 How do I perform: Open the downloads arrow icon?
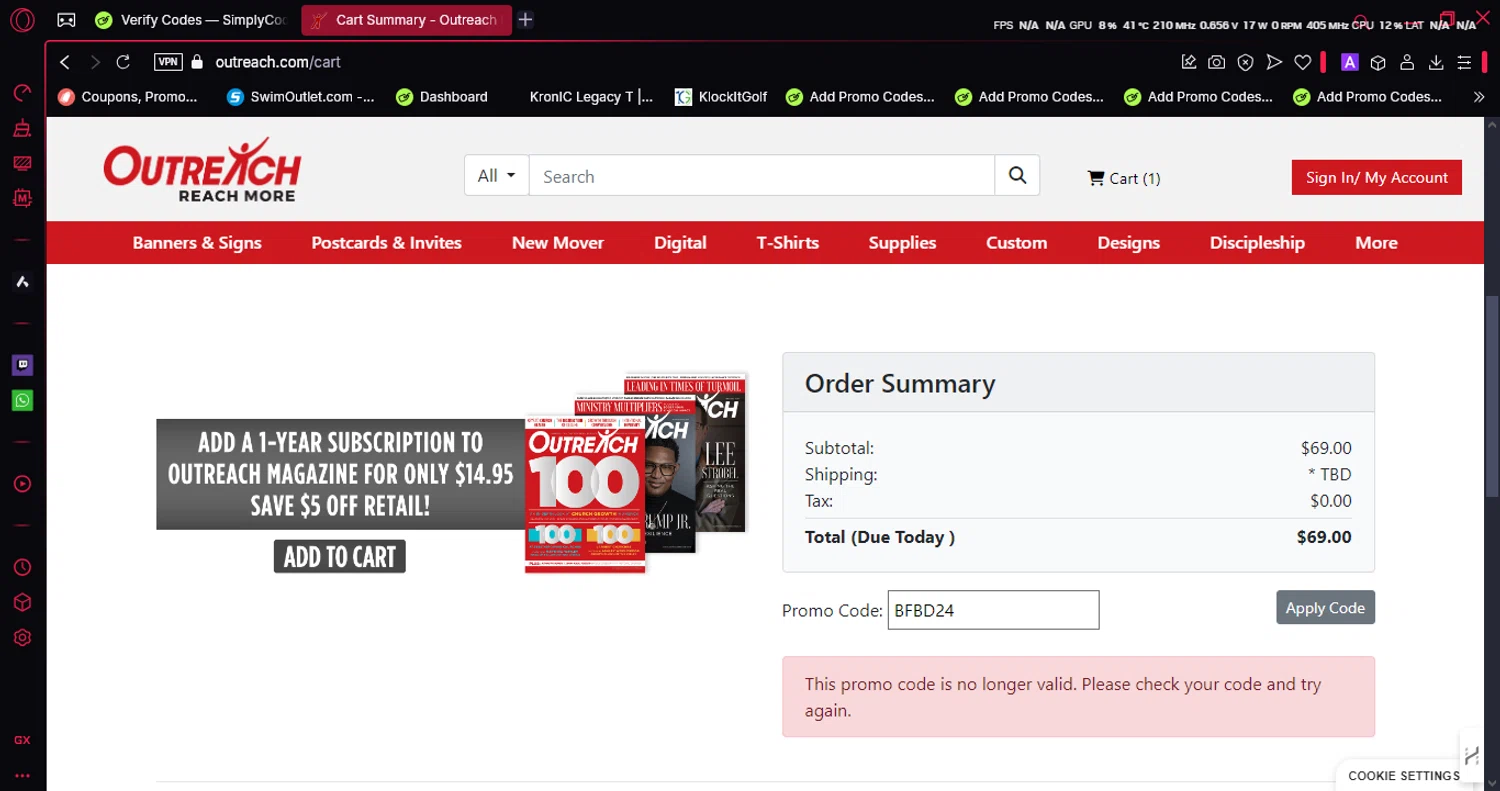click(x=1436, y=62)
